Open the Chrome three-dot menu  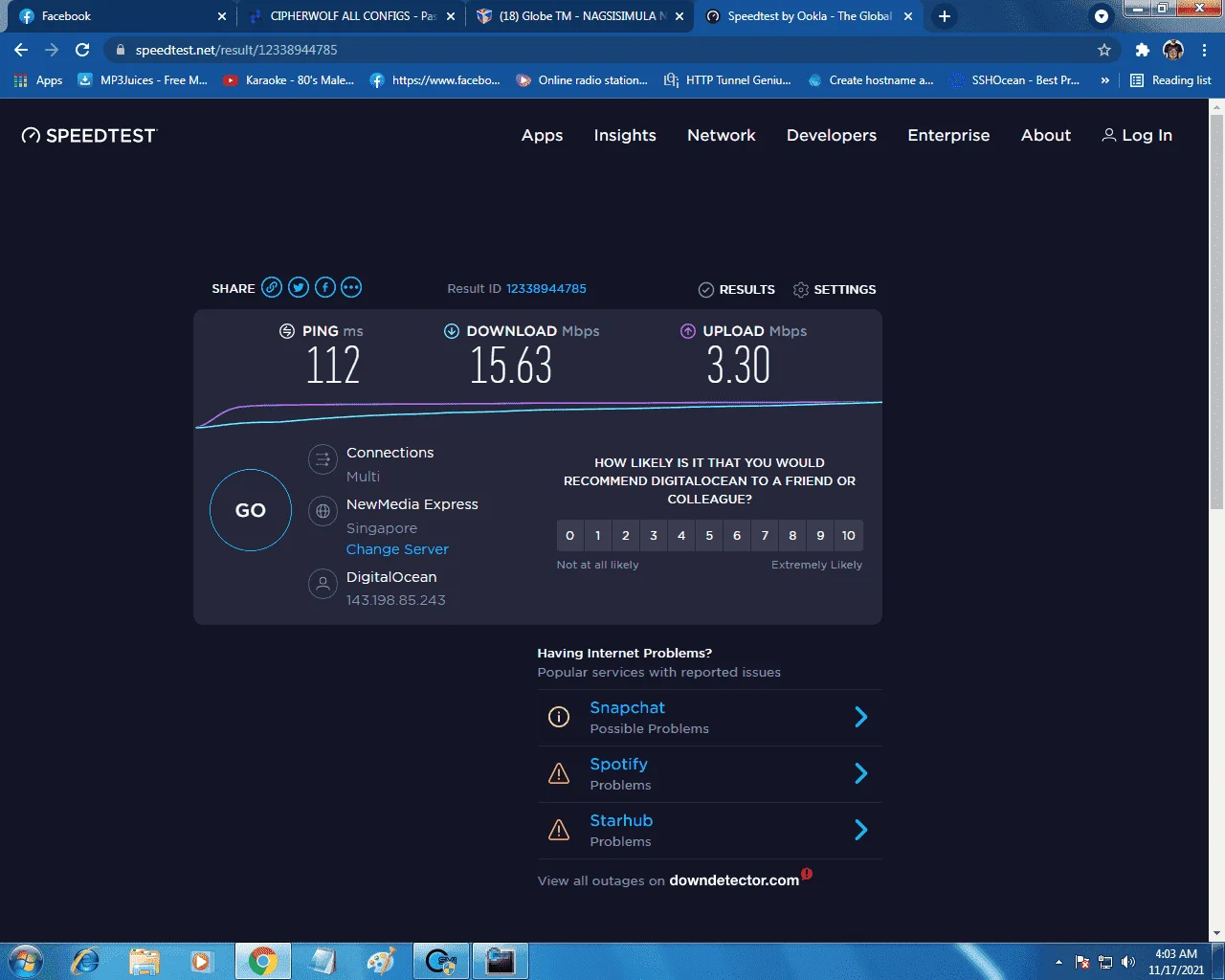(1204, 50)
